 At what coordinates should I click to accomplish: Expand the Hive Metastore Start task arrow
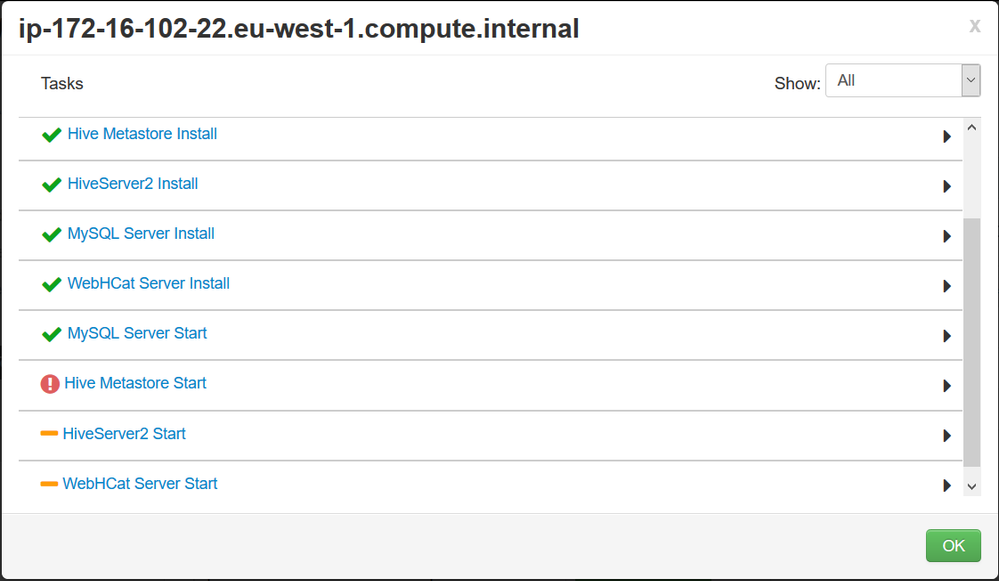point(946,386)
